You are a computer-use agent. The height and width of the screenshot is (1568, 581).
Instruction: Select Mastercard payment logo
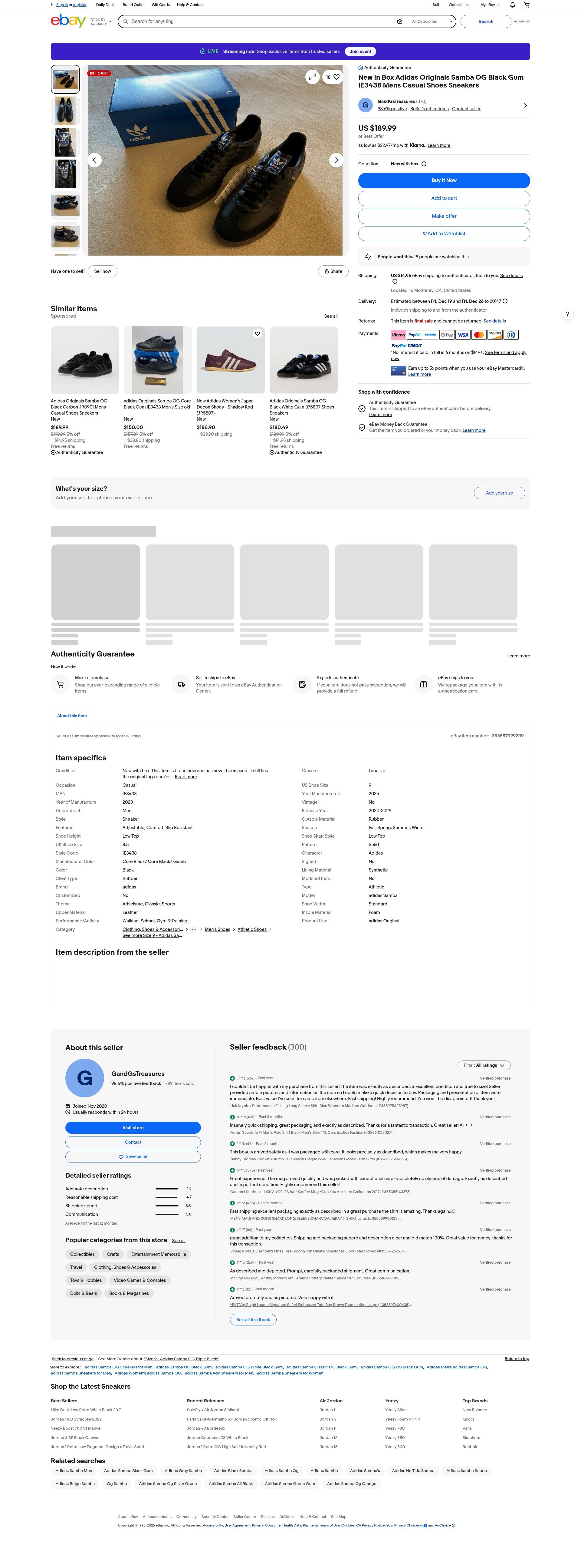[479, 335]
